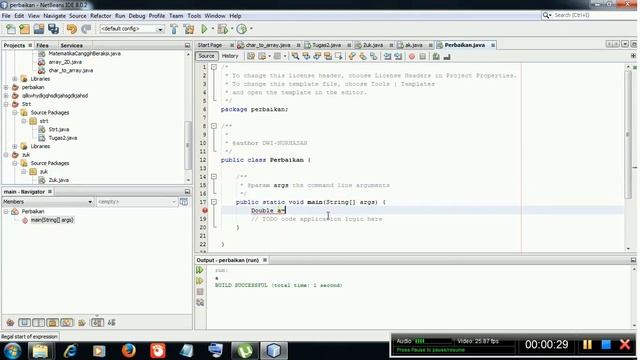Click the Last Edit icon in editor toolbar
Viewport: 640px width, 360px height.
251,56
